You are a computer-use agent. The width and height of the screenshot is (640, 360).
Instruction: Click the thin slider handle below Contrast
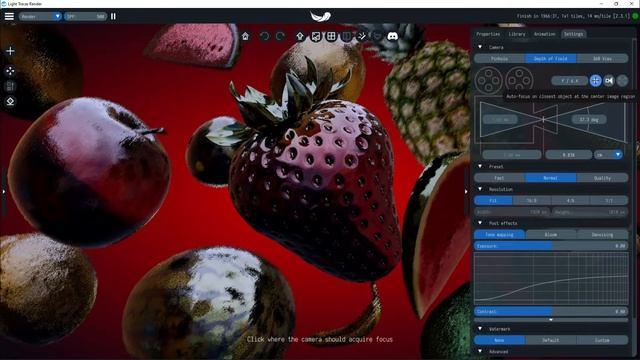[551, 320]
